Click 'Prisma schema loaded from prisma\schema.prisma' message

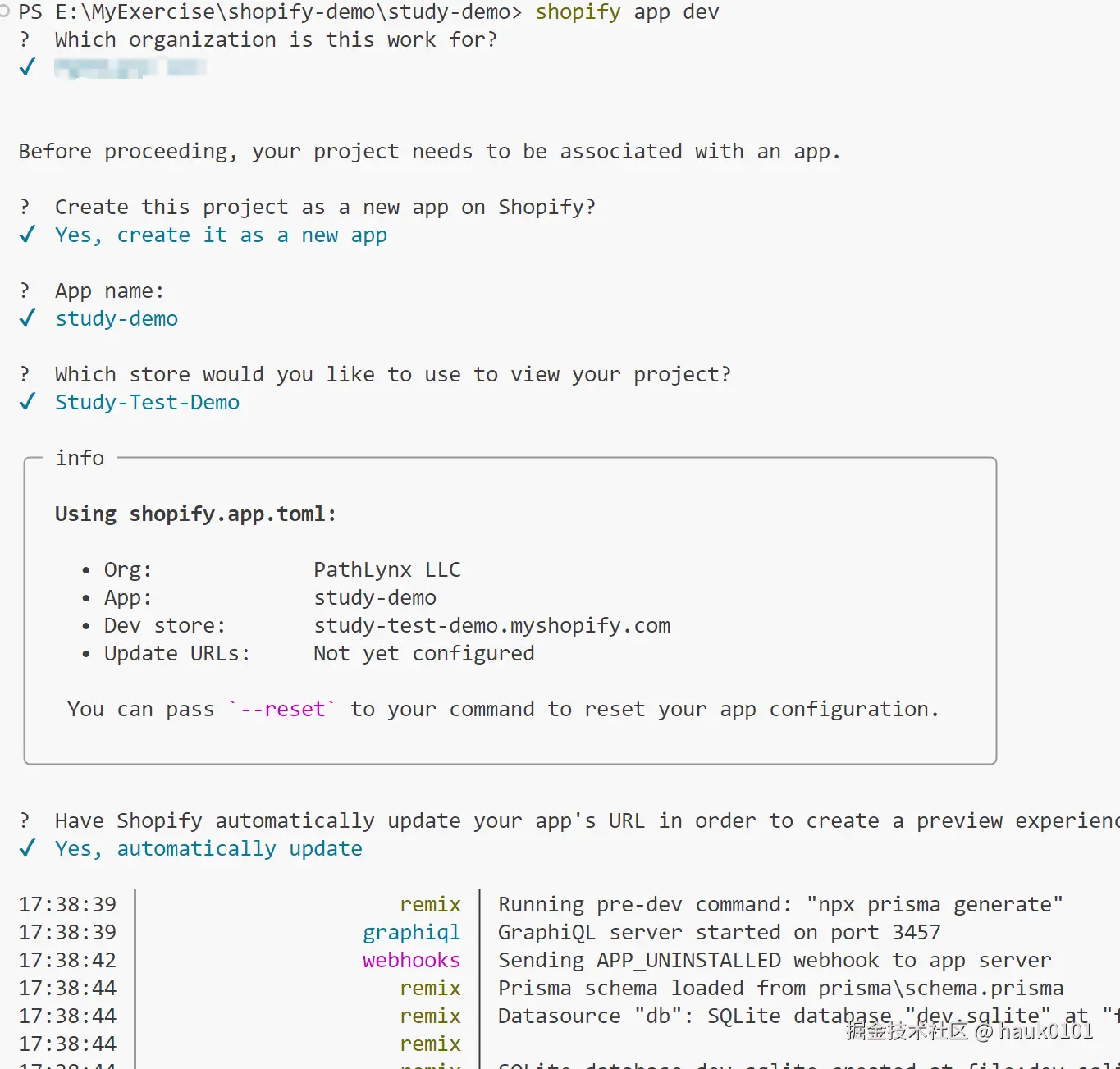780,989
